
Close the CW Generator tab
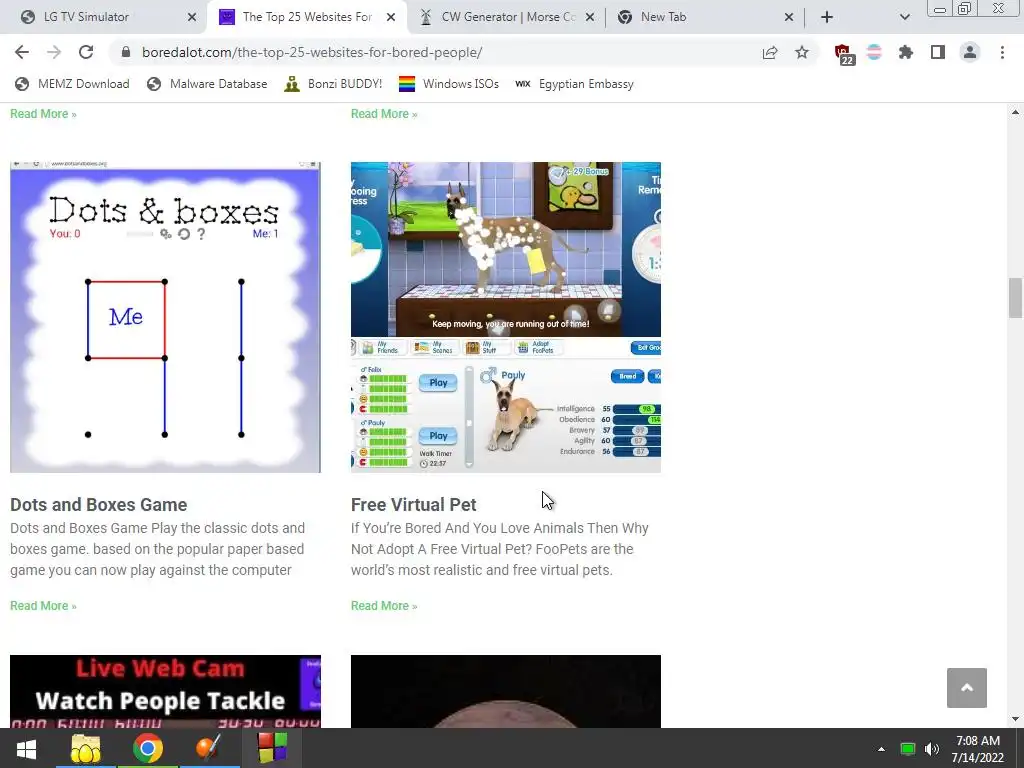point(590,17)
